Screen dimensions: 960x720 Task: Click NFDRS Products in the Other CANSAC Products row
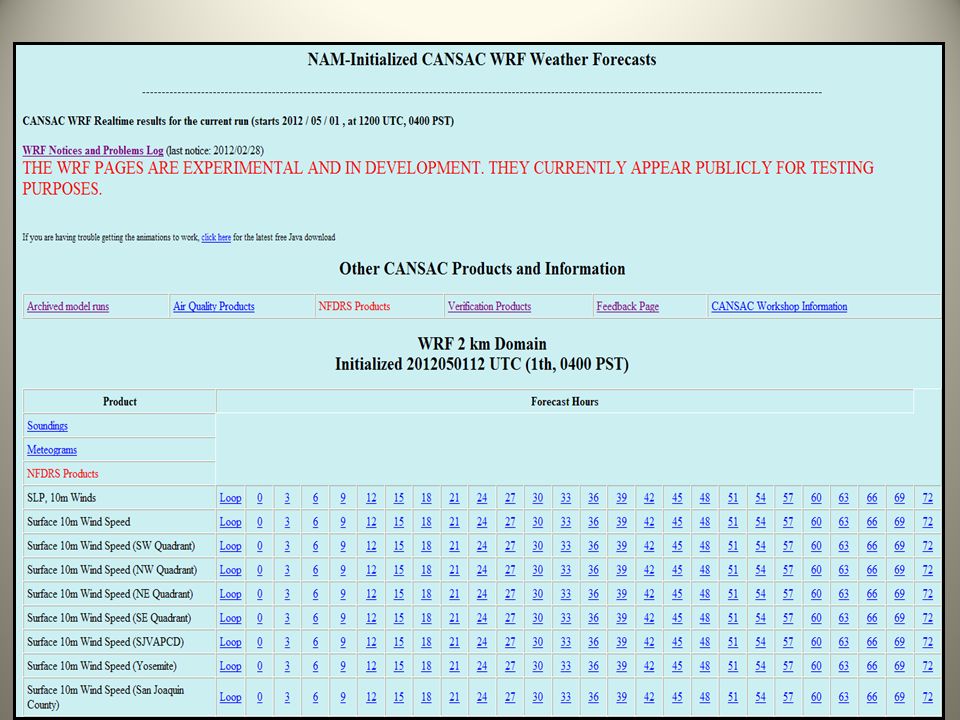354,307
